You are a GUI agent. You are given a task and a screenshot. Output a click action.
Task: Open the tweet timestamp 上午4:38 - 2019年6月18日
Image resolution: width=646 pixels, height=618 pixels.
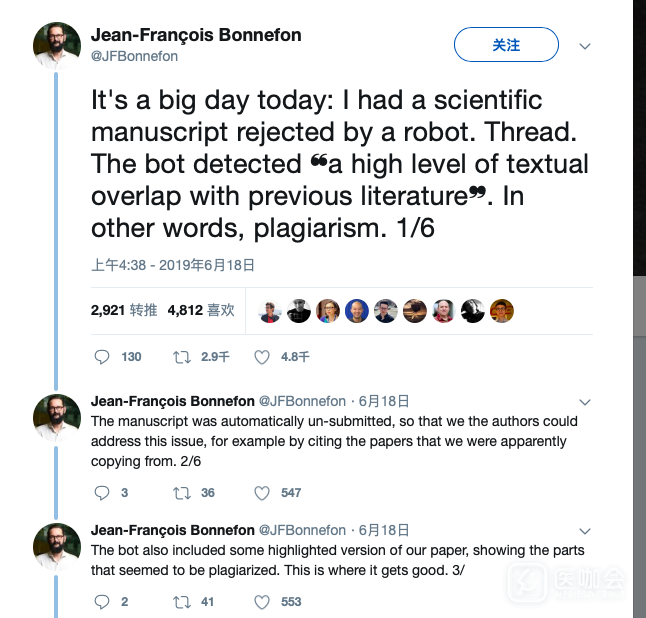coord(173,265)
